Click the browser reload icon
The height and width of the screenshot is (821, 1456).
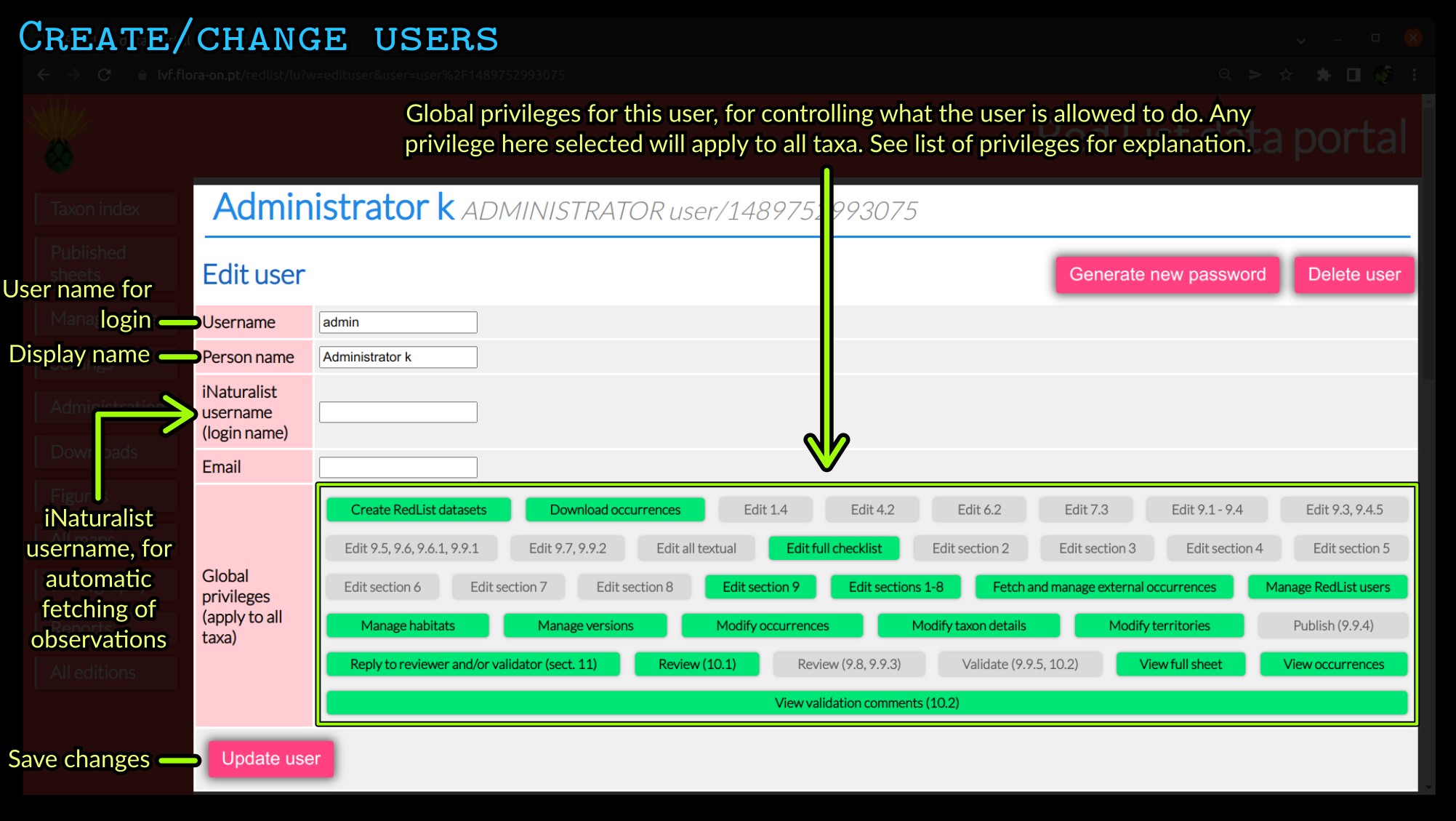pyautogui.click(x=104, y=75)
